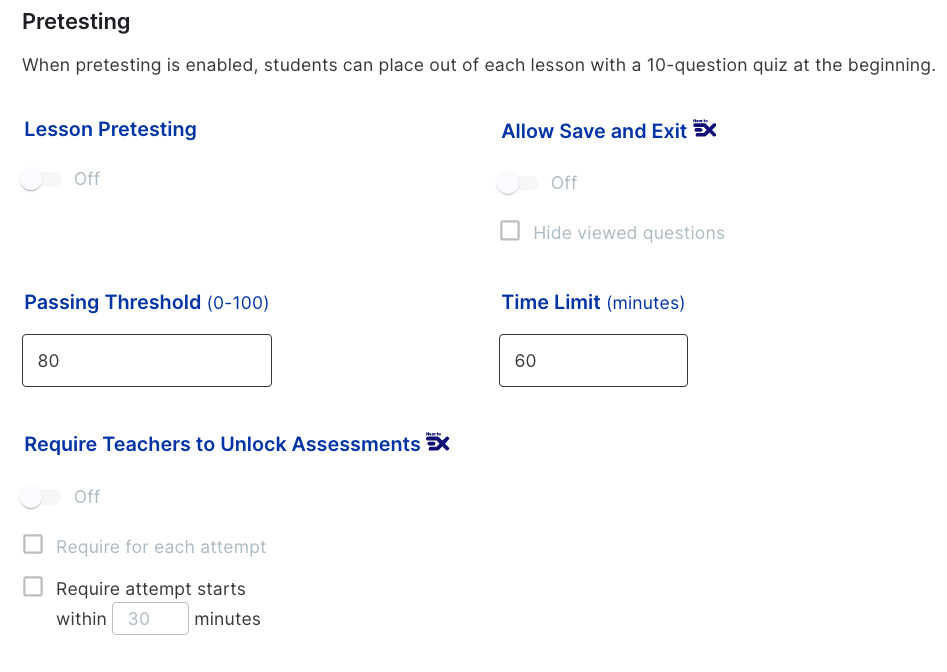Check the Hide viewed questions checkbox
Viewport: 947px width, 672px height.
tap(510, 231)
